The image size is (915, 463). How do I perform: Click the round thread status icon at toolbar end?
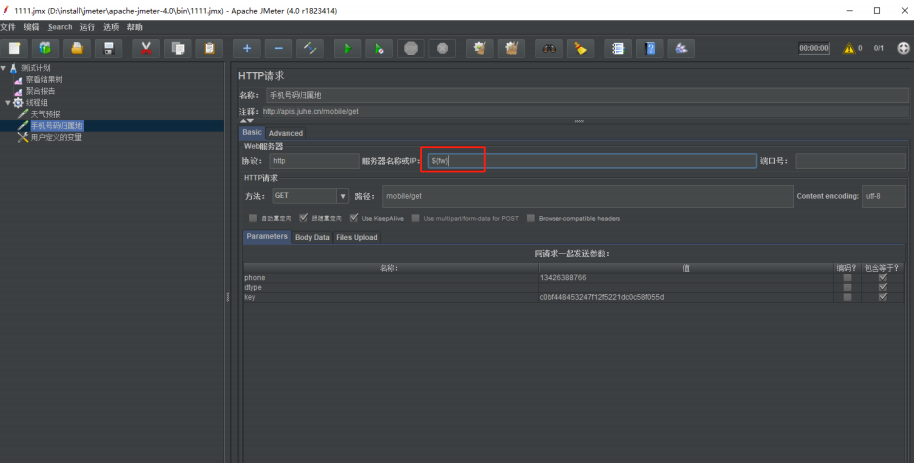[903, 48]
